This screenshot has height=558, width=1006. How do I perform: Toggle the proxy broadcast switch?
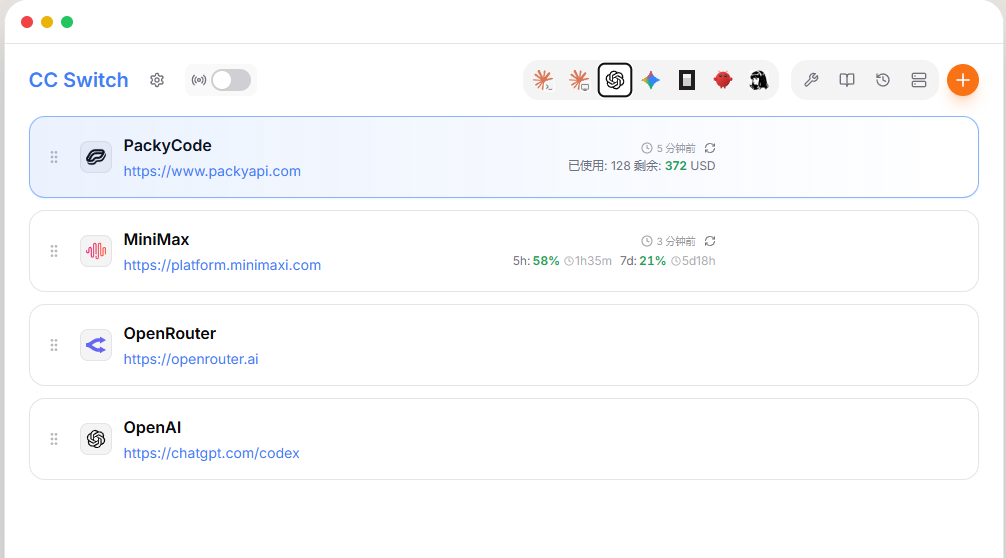(x=231, y=80)
